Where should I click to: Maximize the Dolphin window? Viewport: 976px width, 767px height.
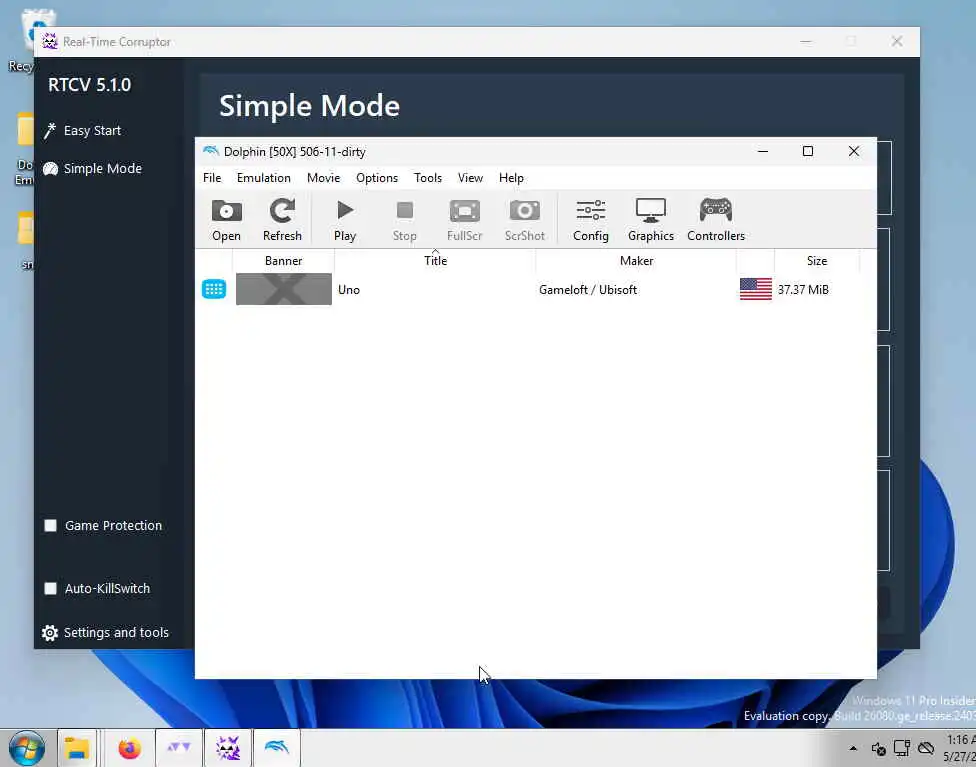pyautogui.click(x=808, y=151)
